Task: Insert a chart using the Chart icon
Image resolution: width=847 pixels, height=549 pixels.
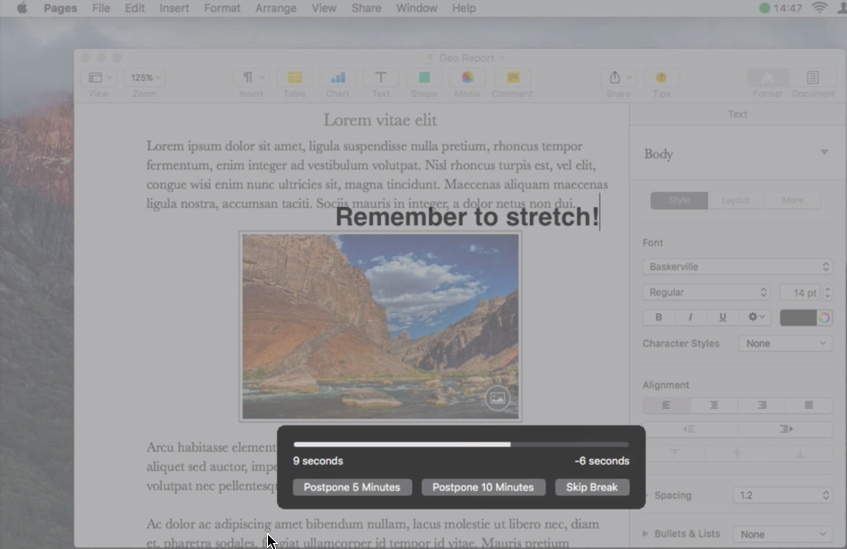Action: (x=338, y=78)
